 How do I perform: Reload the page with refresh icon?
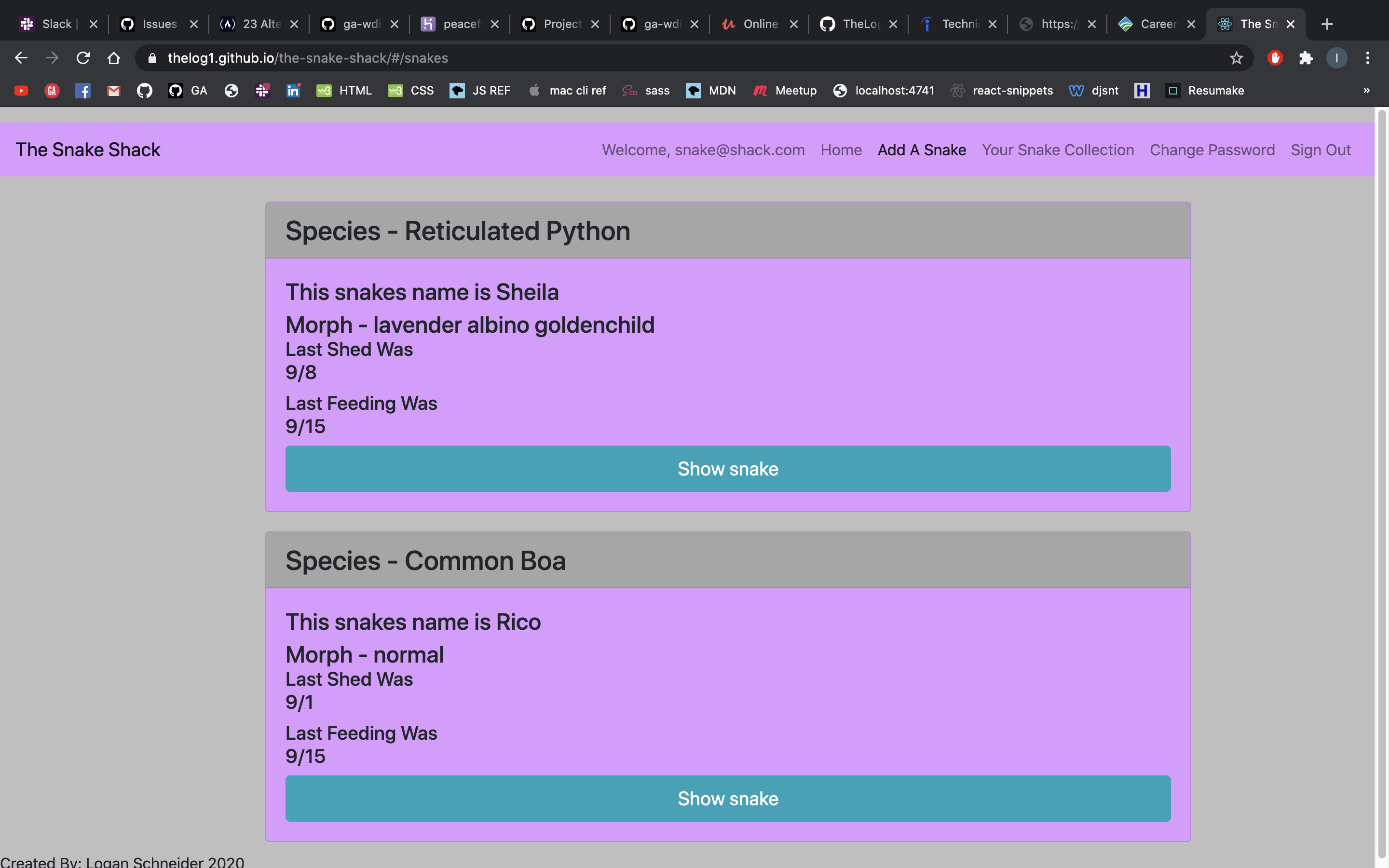(x=83, y=58)
